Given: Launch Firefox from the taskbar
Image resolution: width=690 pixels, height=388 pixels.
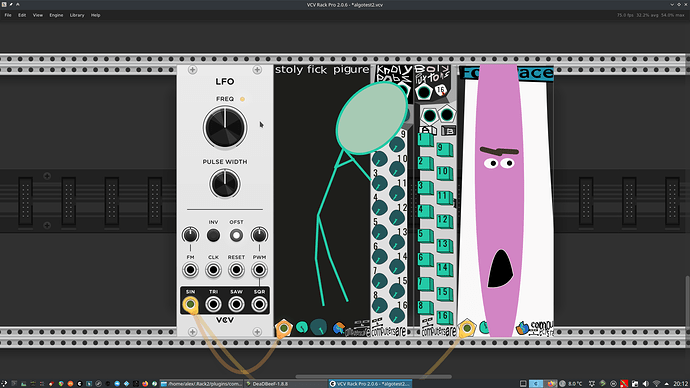Looking at the screenshot, I should [145, 384].
